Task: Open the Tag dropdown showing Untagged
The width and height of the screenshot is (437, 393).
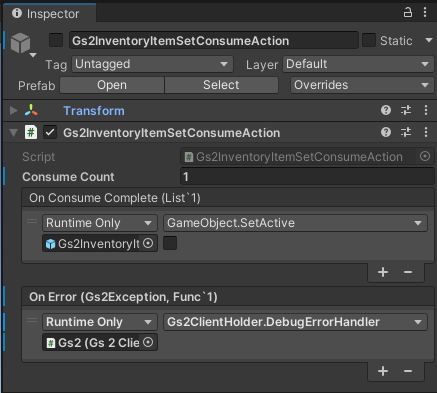Action: [x=152, y=64]
